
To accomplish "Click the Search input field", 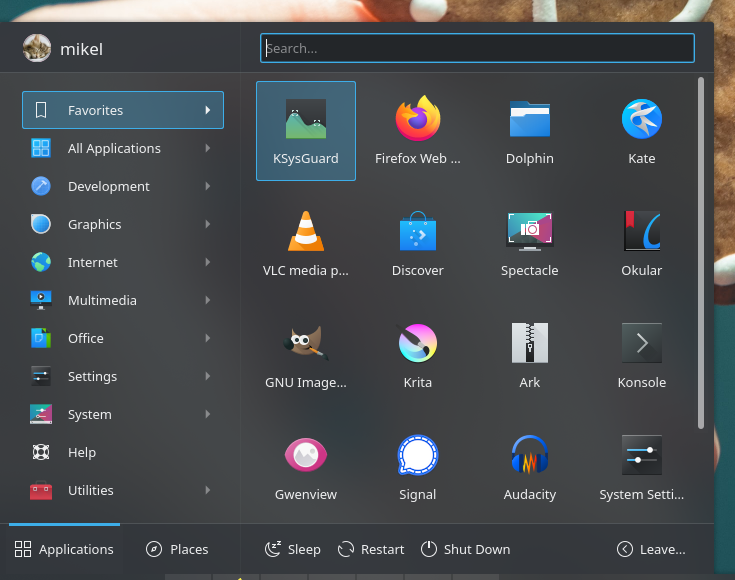I will click(477, 48).
